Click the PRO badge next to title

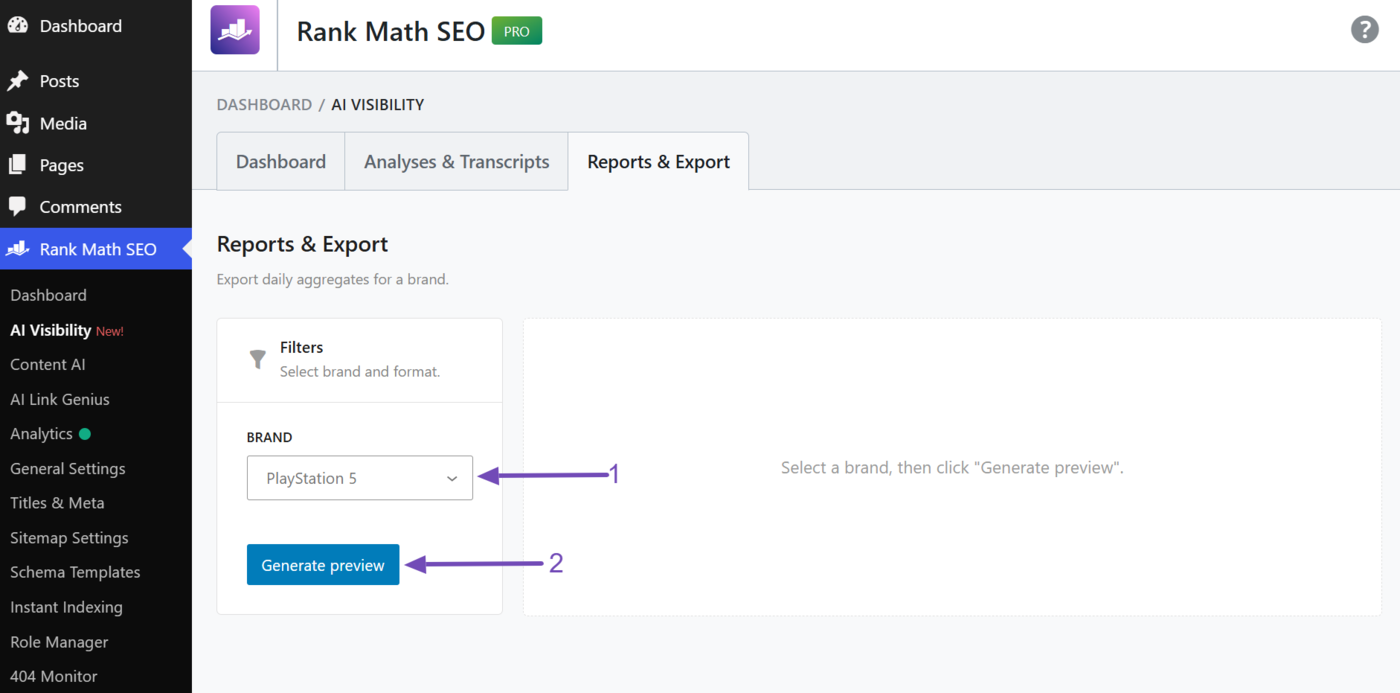[x=517, y=31]
